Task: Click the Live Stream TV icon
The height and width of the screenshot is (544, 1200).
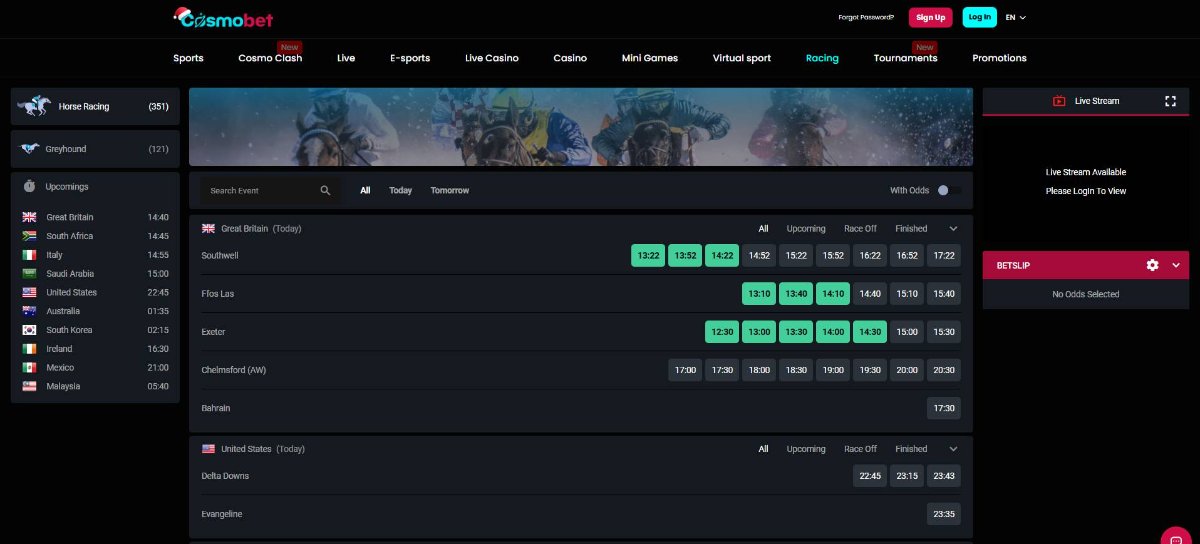Action: coord(1059,101)
